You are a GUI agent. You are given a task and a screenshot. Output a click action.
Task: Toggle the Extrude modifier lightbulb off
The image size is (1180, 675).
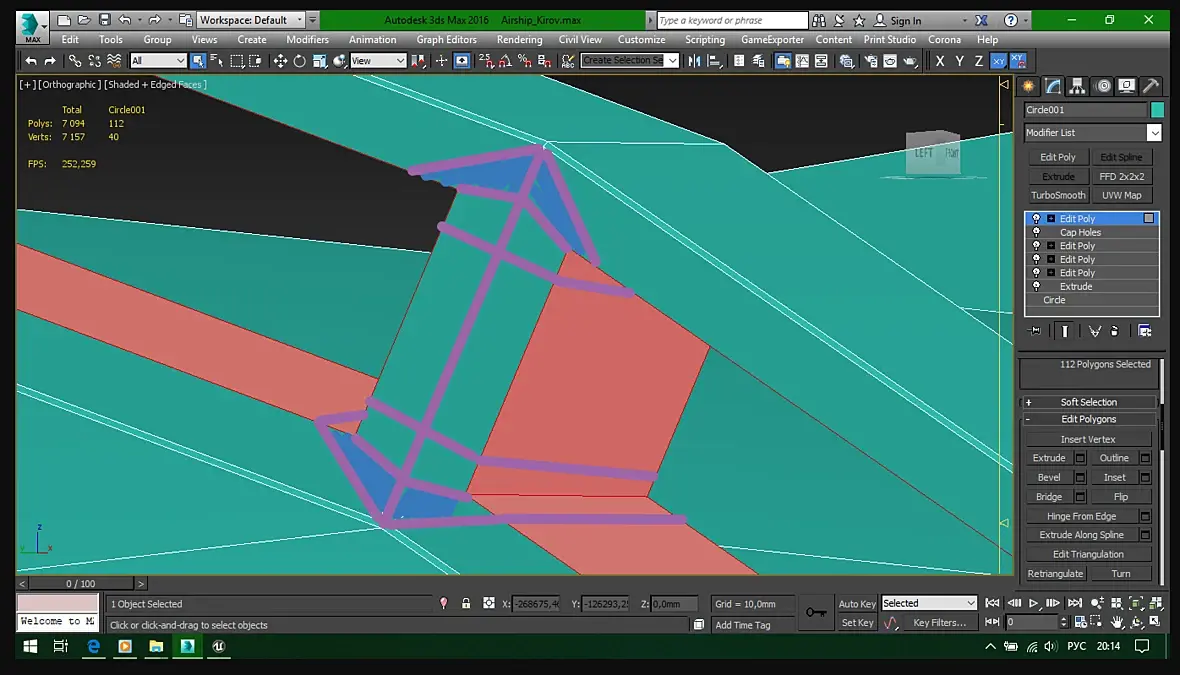(x=1036, y=286)
